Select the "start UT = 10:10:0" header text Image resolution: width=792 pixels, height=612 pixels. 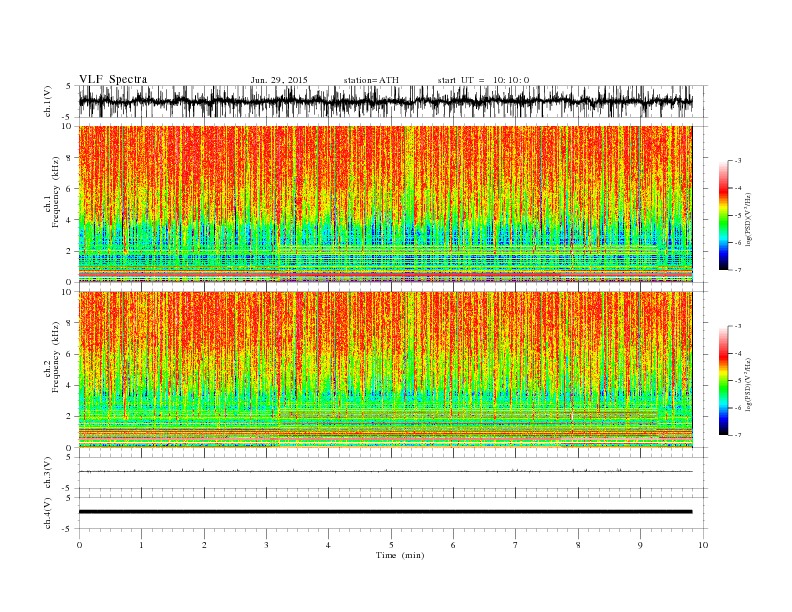click(x=483, y=80)
